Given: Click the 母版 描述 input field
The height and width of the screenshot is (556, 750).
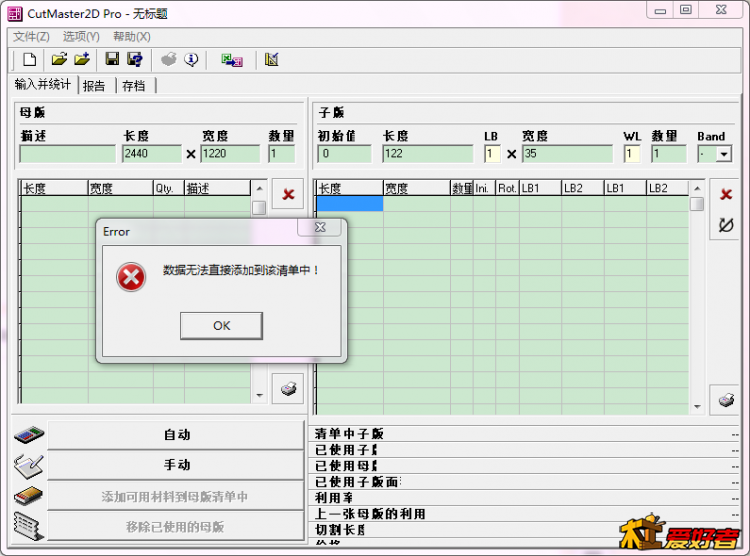Looking at the screenshot, I should pos(67,154).
